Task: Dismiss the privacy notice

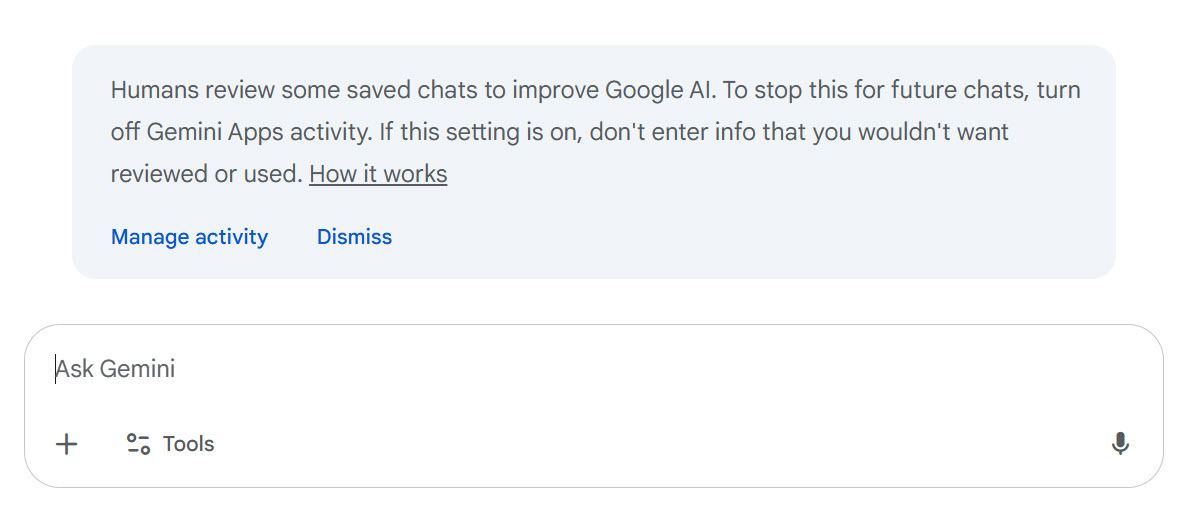Action: point(354,237)
